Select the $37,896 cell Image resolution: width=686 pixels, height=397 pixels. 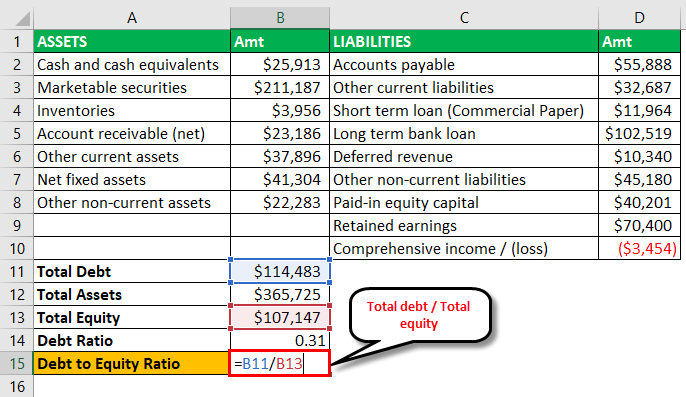pyautogui.click(x=280, y=157)
